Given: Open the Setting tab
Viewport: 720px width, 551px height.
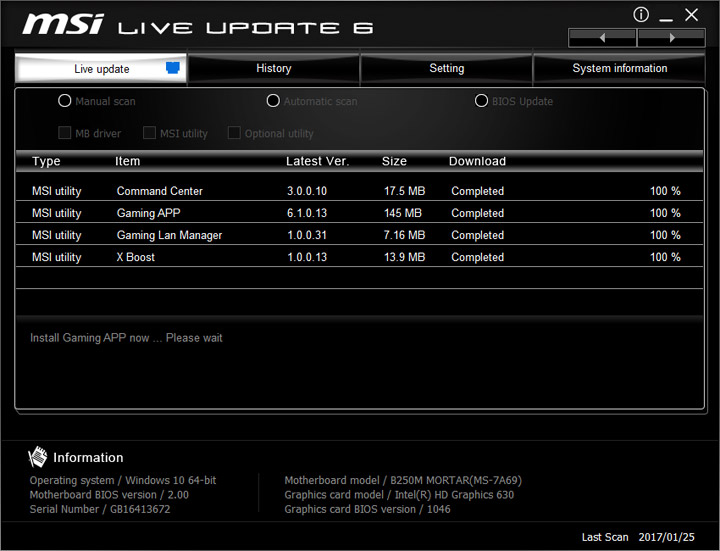Looking at the screenshot, I should [x=446, y=68].
